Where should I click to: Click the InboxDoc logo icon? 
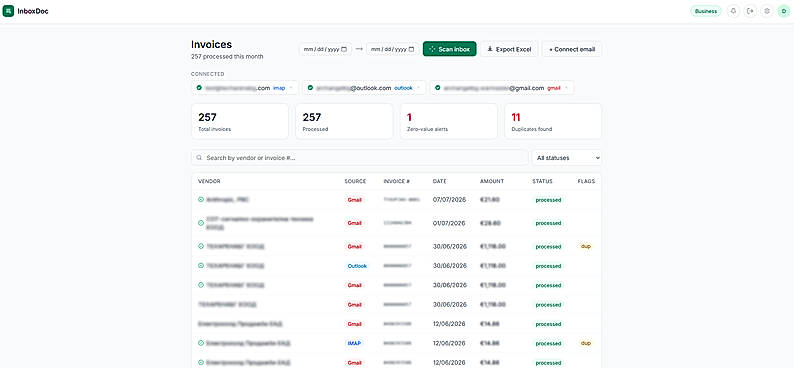pos(9,11)
